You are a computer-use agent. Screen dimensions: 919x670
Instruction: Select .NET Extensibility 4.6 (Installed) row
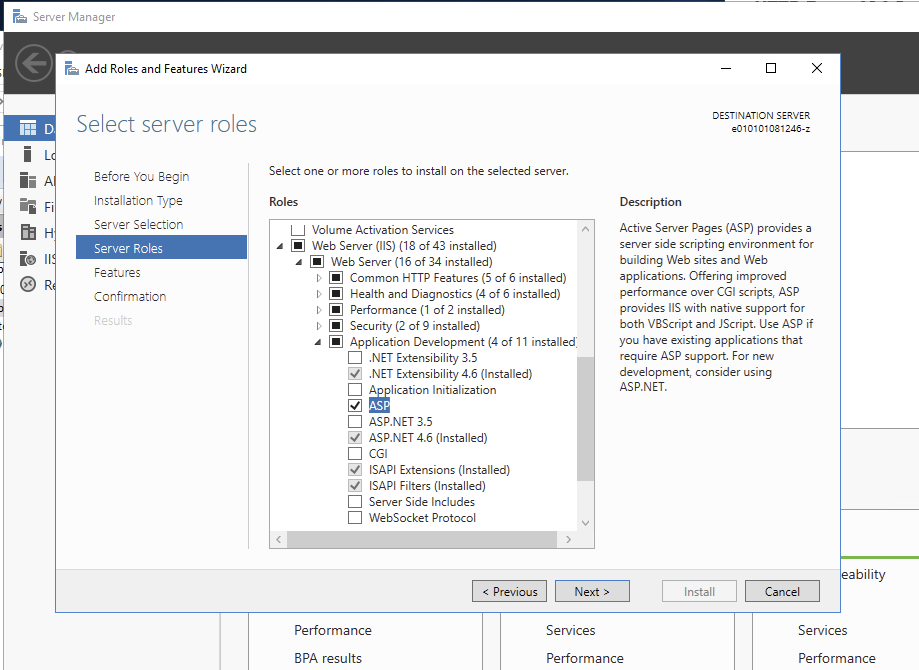[x=450, y=374]
